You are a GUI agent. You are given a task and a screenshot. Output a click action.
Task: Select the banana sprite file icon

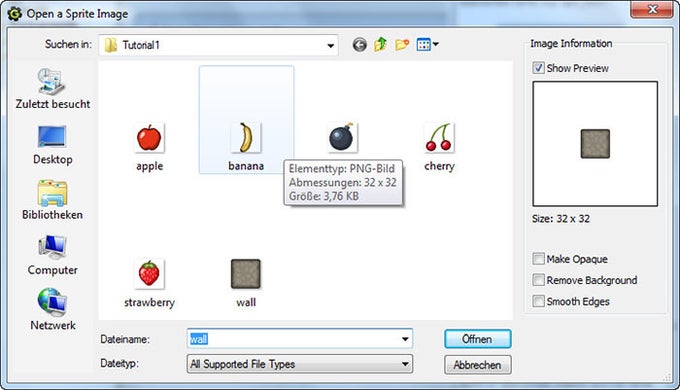(246, 138)
